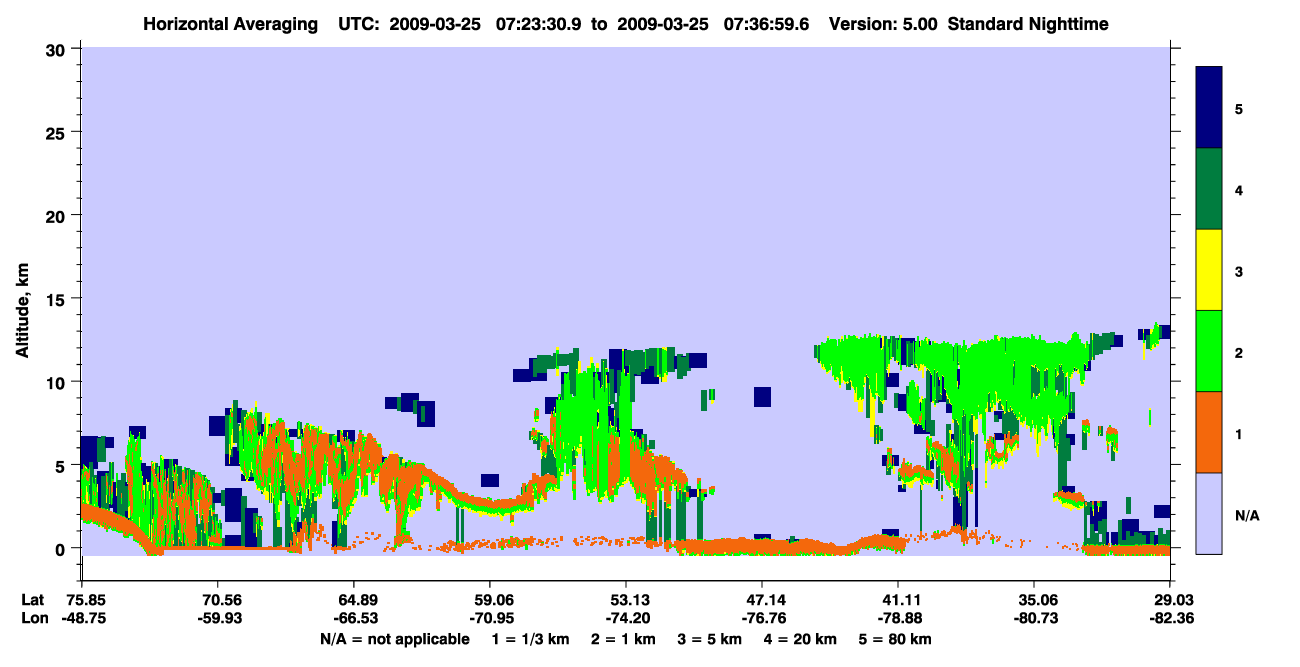Click the y-axis tick label 25
Viewport: 1300px width, 667px height.
58,132
